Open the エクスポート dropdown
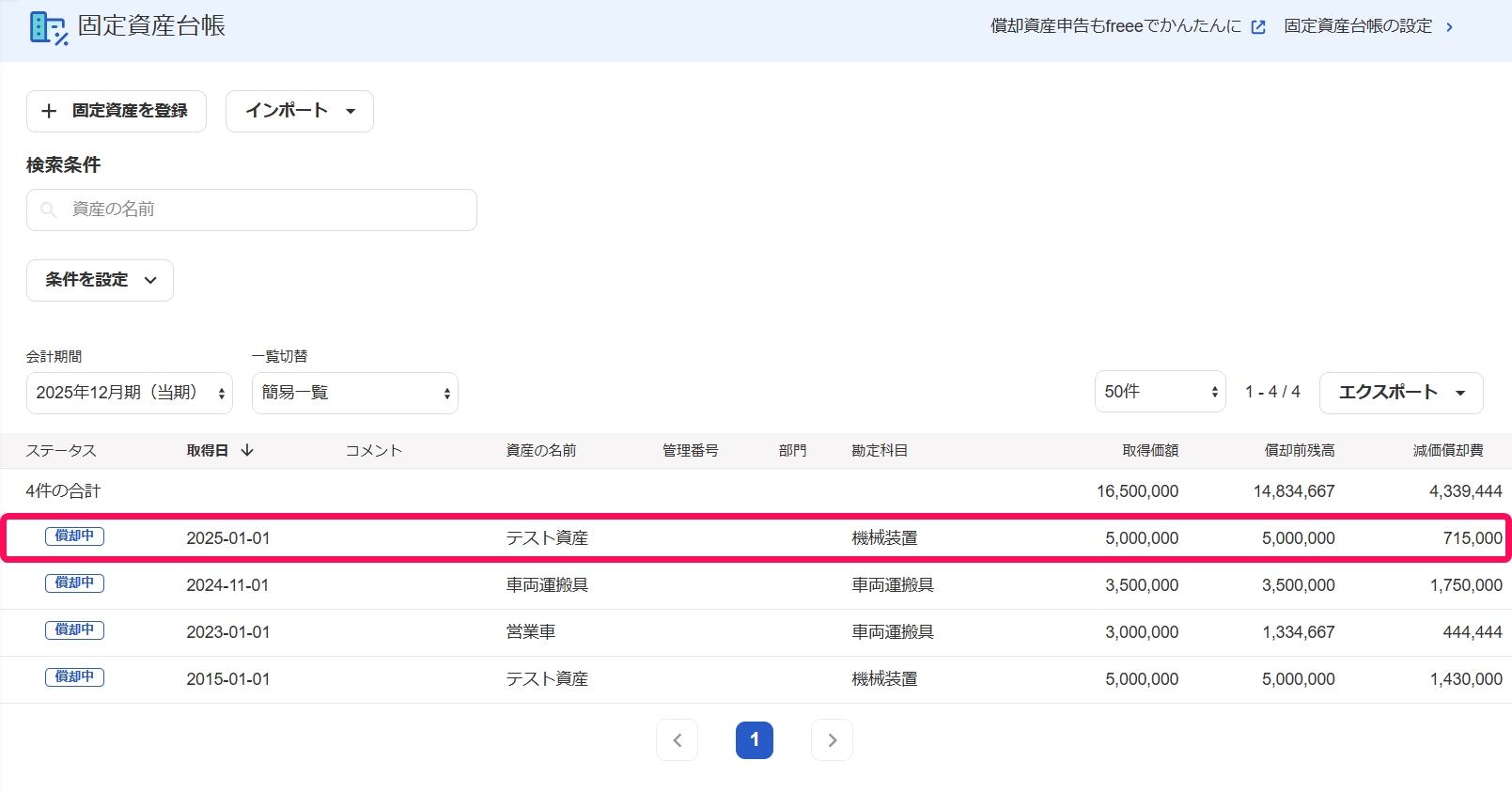The width and height of the screenshot is (1512, 792). coord(1401,393)
